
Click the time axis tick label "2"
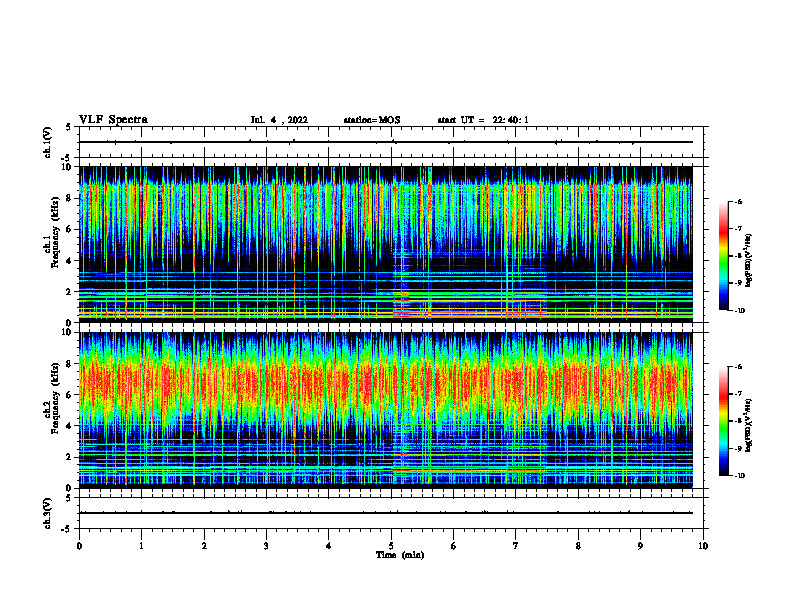pyautogui.click(x=204, y=546)
